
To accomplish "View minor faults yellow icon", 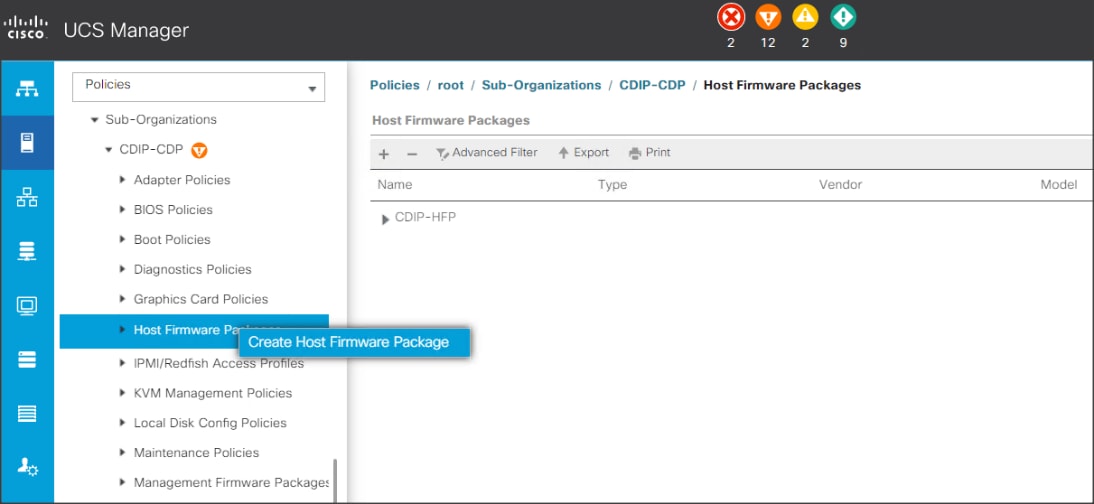I will coord(805,17).
